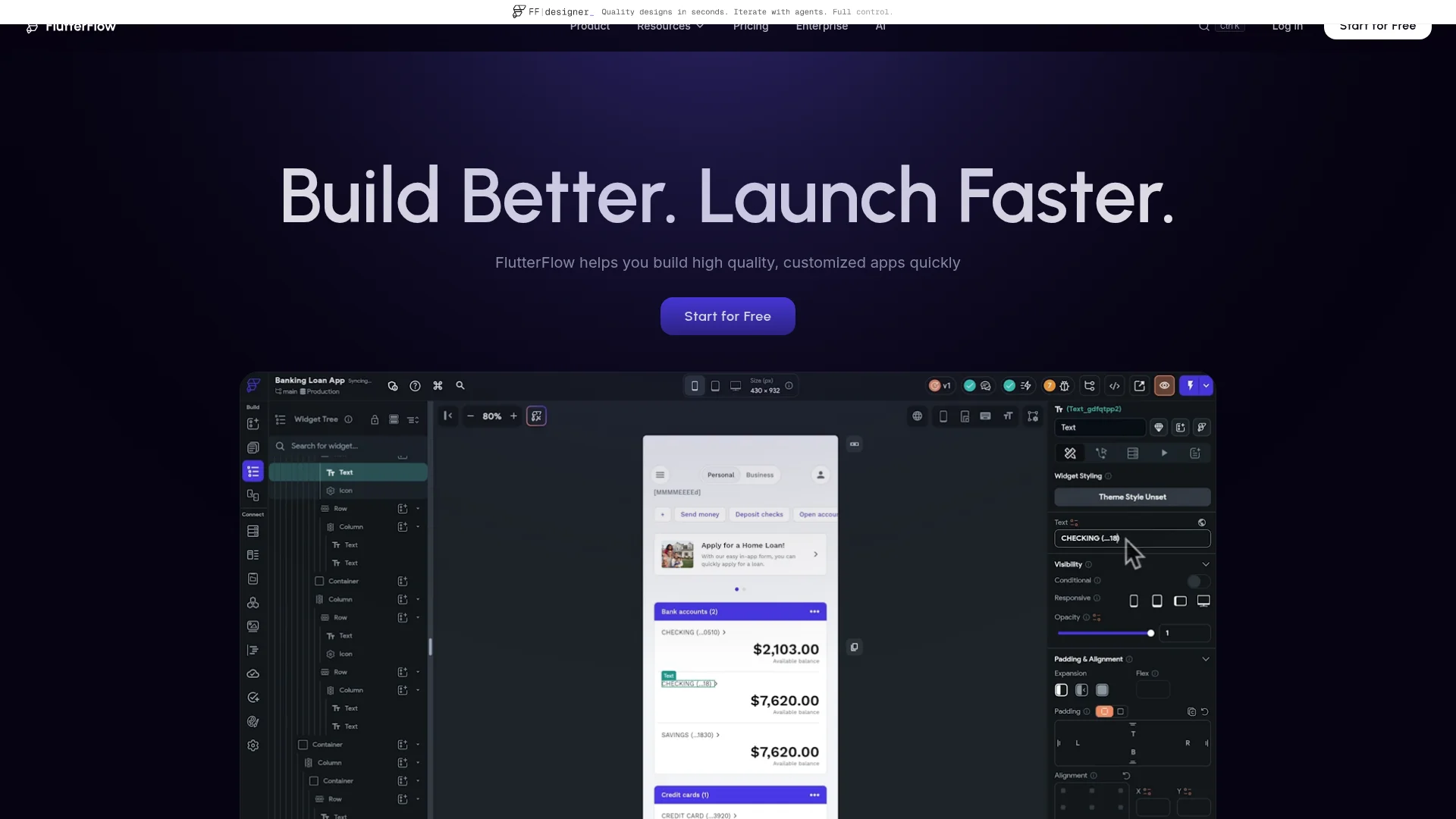
Task: Open the Credit cards (1) more menu
Action: click(x=814, y=795)
